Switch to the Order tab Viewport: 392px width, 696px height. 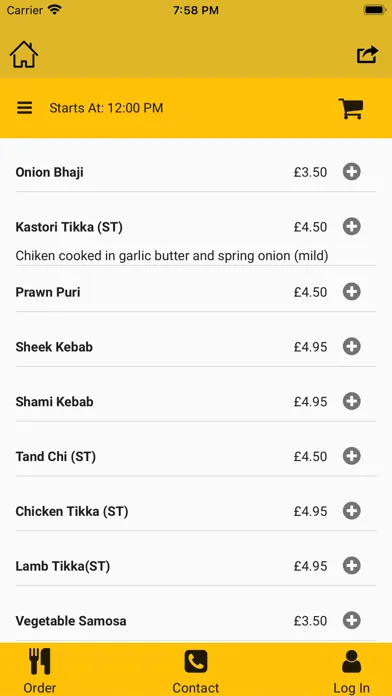[40, 670]
